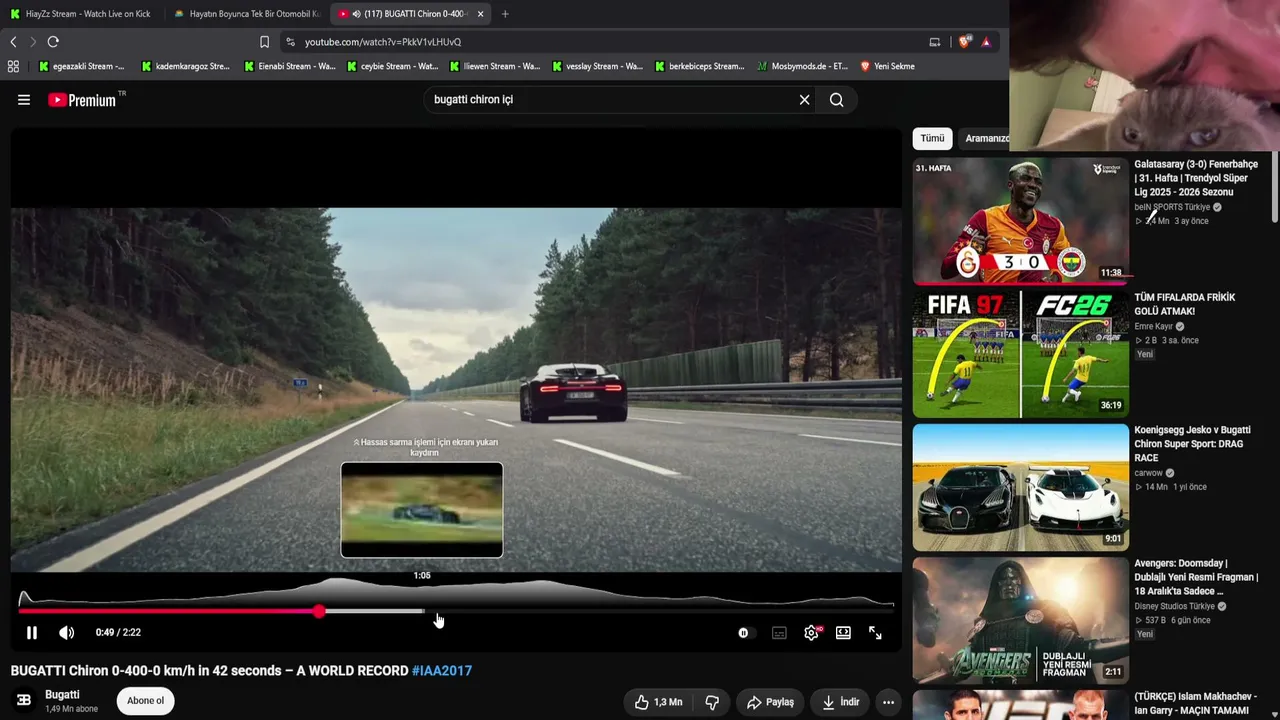The width and height of the screenshot is (1280, 720).
Task: Select the Tümü filter chip
Action: coord(932,138)
